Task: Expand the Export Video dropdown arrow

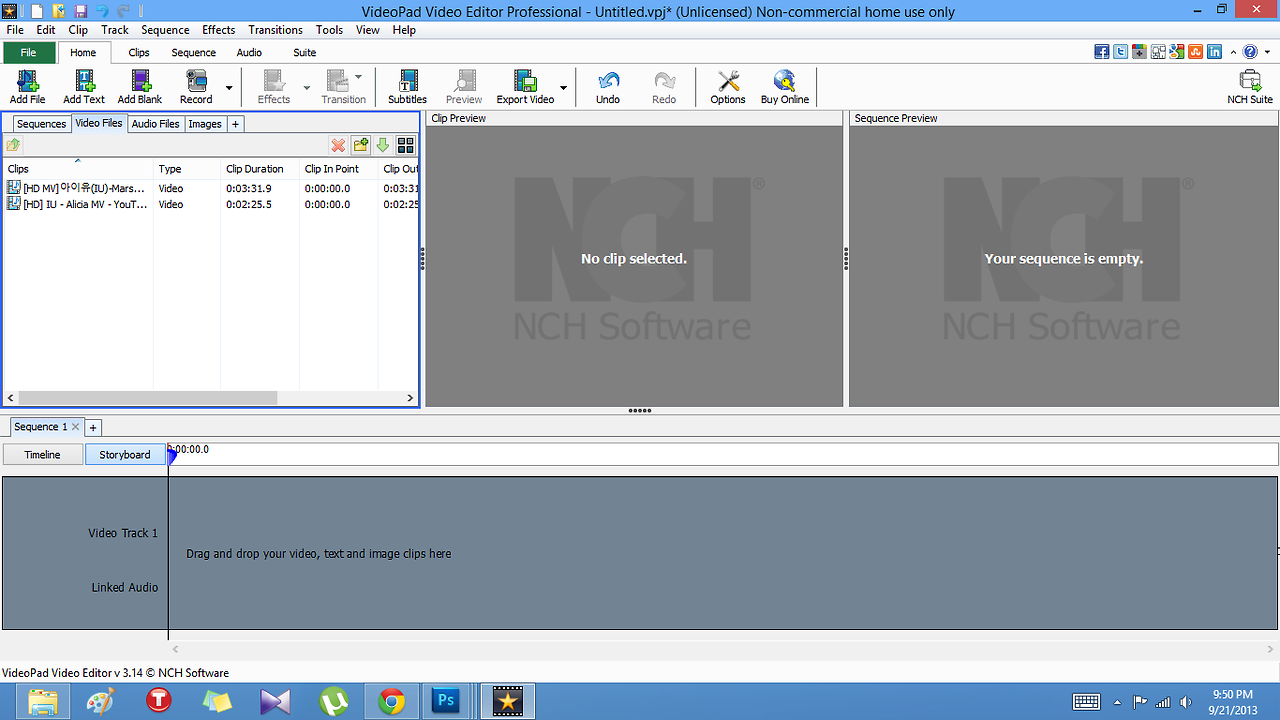Action: 563,88
